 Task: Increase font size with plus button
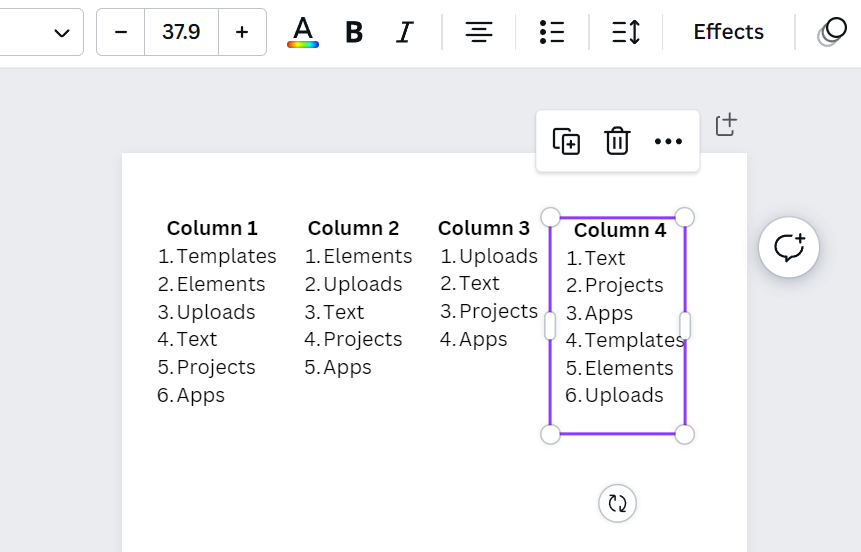(x=242, y=32)
